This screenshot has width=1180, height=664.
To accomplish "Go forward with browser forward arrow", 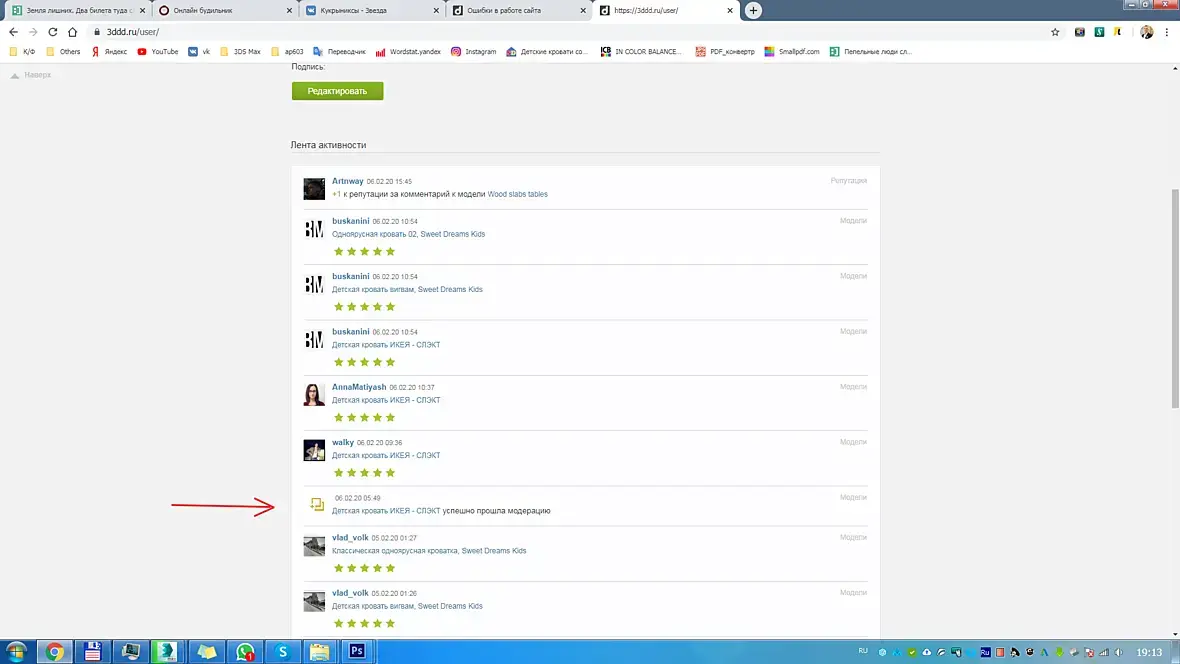I will [33, 32].
